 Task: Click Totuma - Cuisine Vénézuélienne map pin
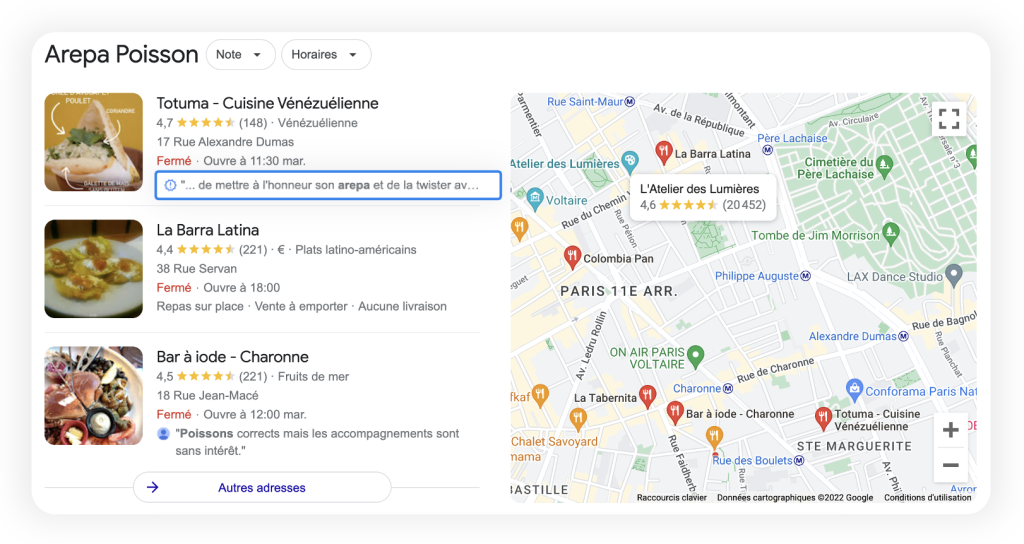coord(823,417)
